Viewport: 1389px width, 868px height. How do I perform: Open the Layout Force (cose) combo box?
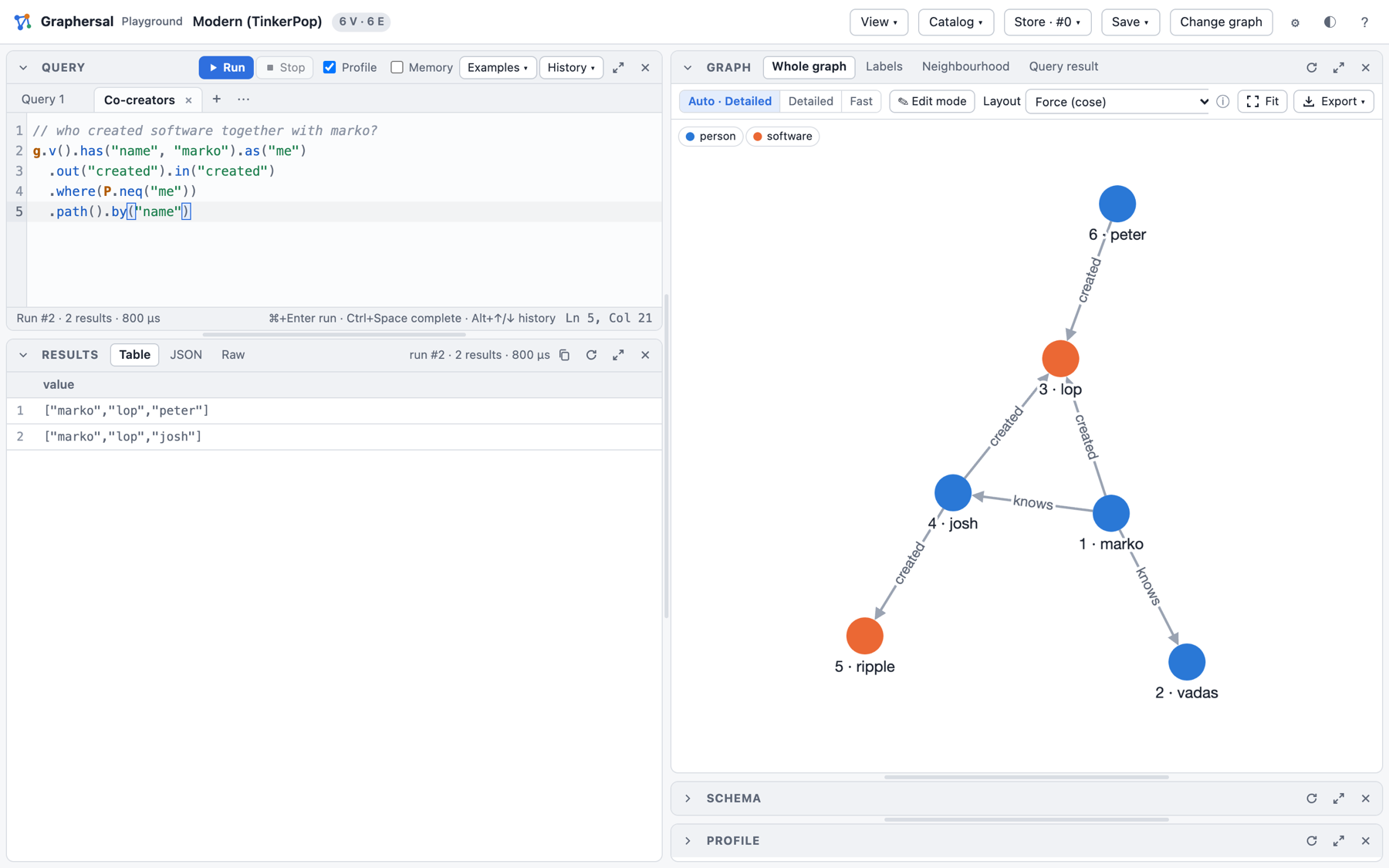point(1118,102)
